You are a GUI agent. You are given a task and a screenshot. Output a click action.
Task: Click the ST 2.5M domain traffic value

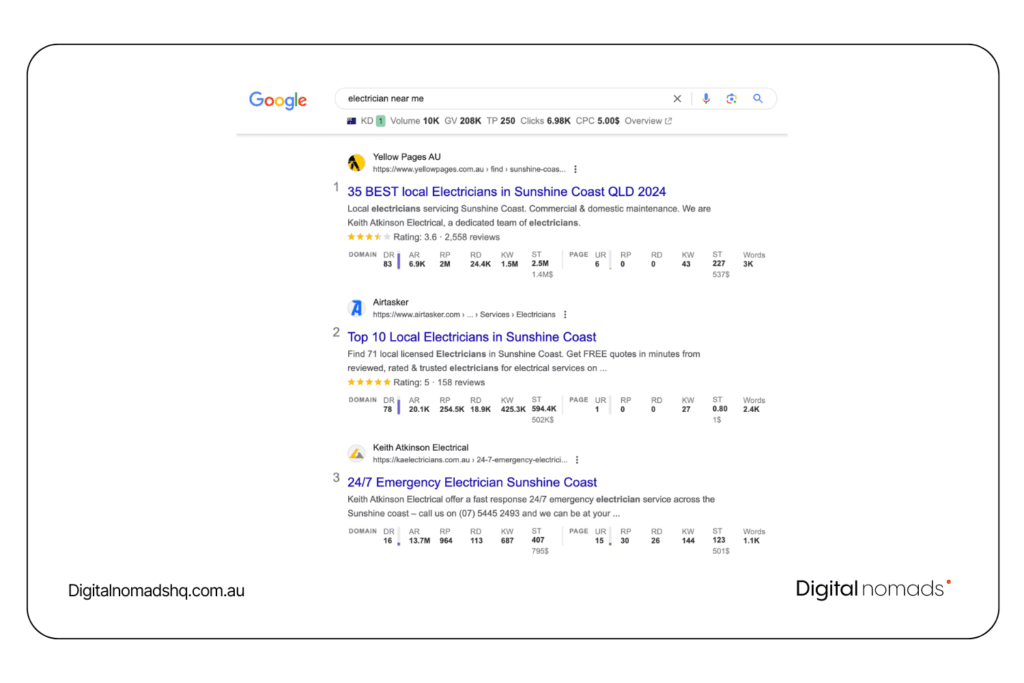(540, 263)
